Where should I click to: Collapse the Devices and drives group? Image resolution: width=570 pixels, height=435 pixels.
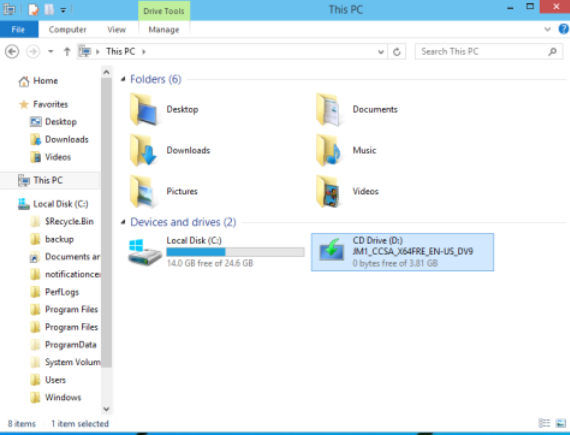pos(123,222)
